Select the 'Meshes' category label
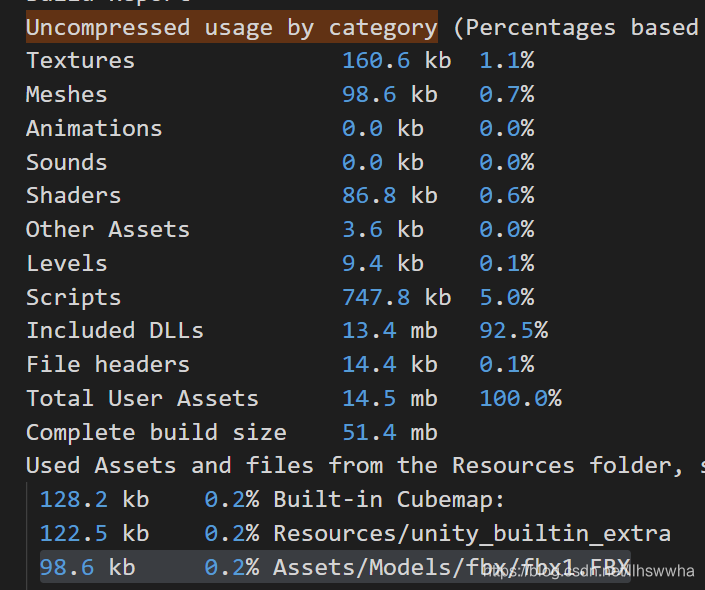Image resolution: width=705 pixels, height=590 pixels. tap(67, 94)
